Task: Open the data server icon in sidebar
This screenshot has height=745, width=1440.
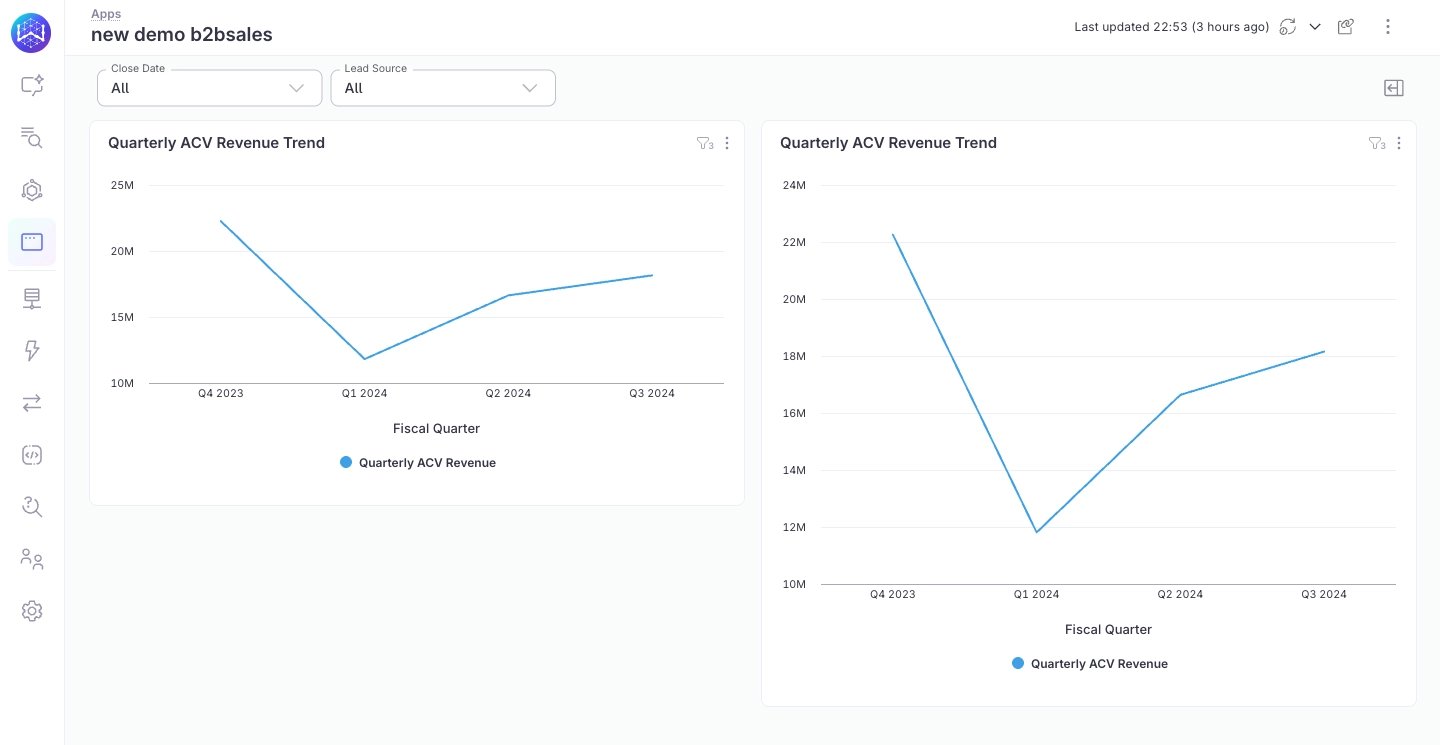Action: pos(32,298)
